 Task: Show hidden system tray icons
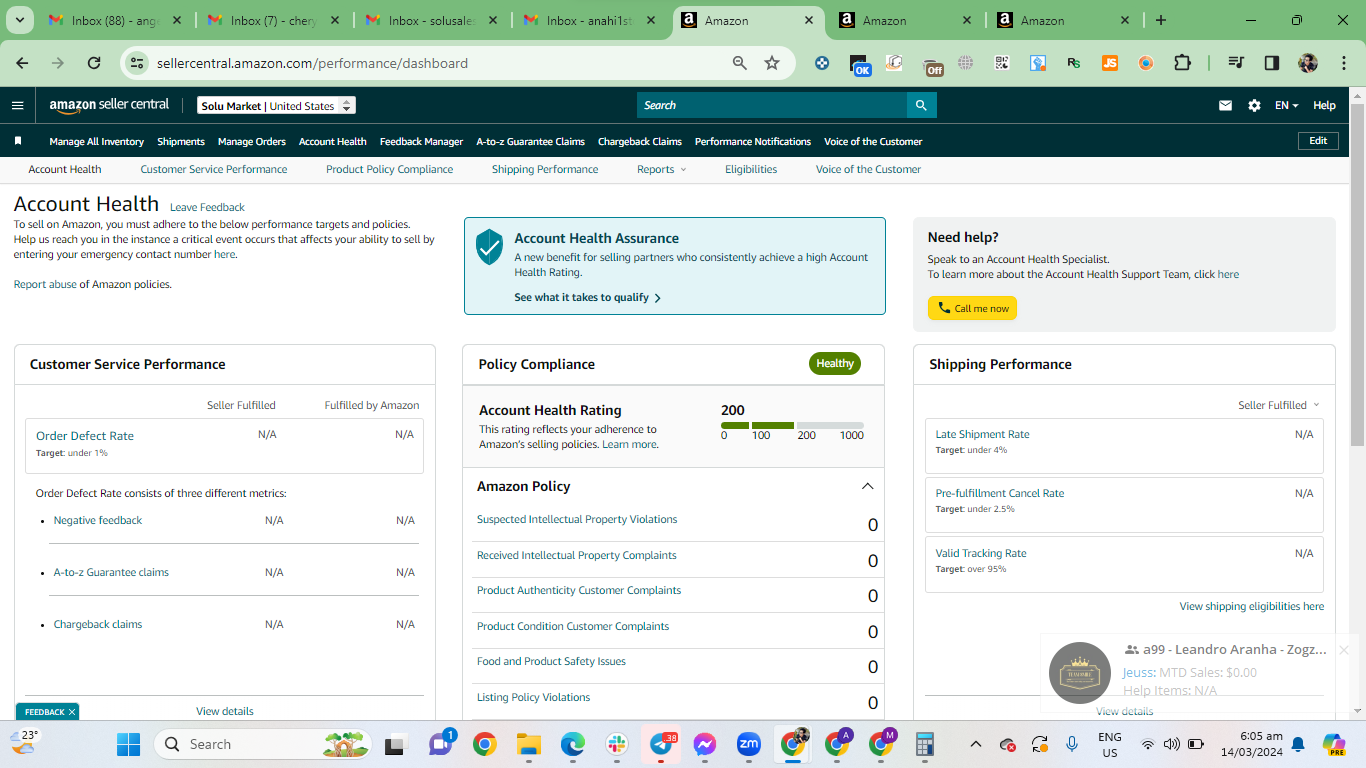tap(977, 744)
